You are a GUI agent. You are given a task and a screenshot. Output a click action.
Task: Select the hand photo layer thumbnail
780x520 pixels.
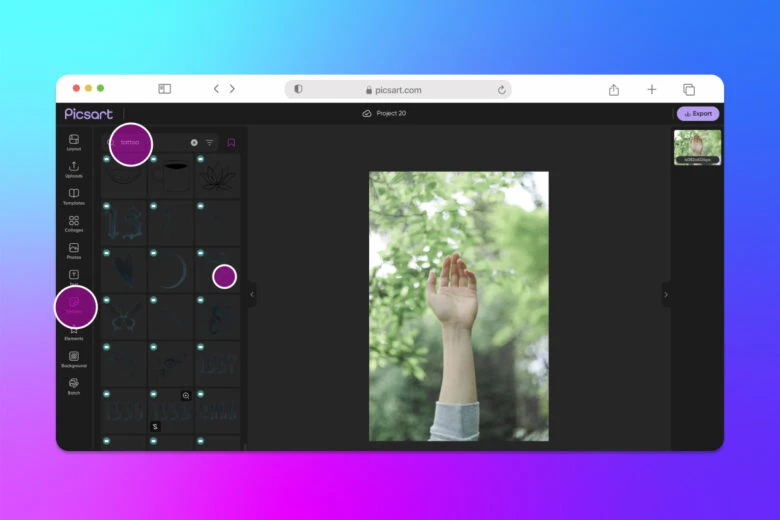[697, 147]
